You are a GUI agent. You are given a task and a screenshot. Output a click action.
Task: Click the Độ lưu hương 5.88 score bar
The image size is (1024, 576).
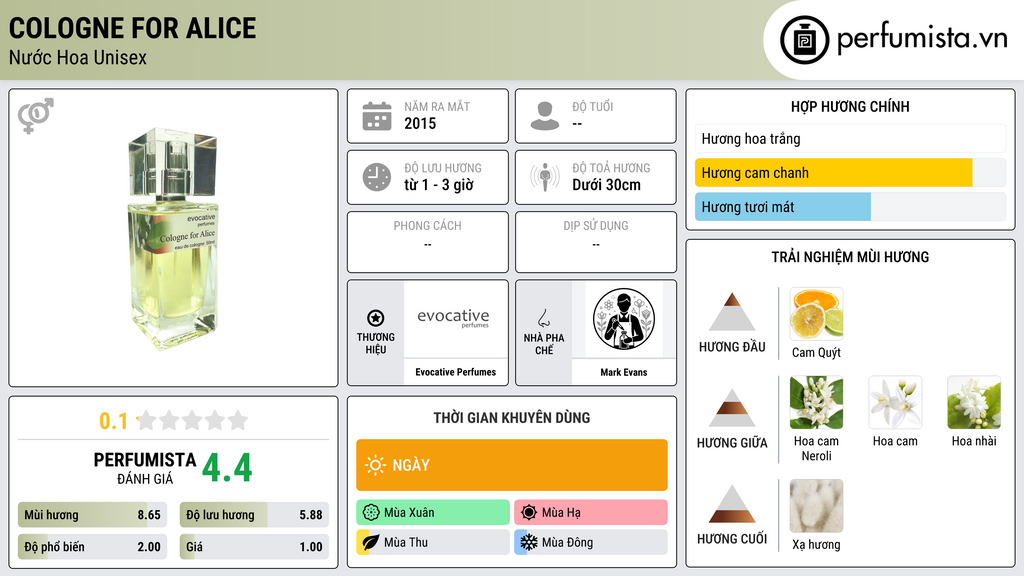click(254, 515)
